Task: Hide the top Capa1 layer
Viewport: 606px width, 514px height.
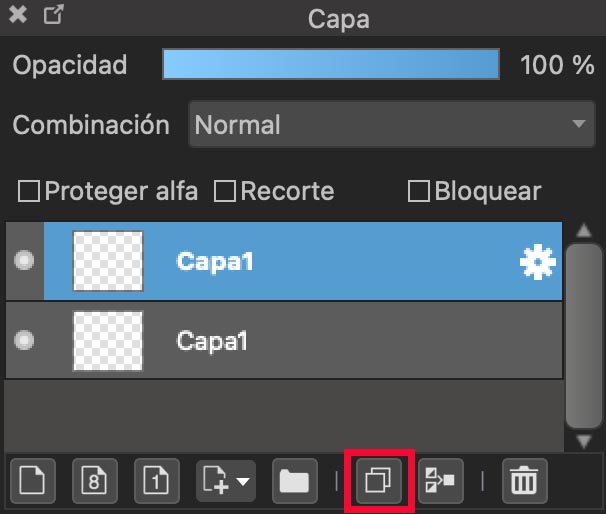Action: coord(24,260)
